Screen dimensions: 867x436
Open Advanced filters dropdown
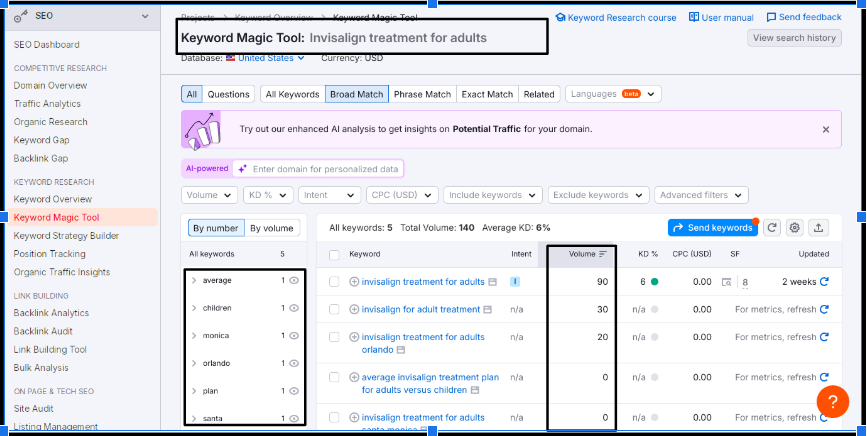click(x=701, y=195)
